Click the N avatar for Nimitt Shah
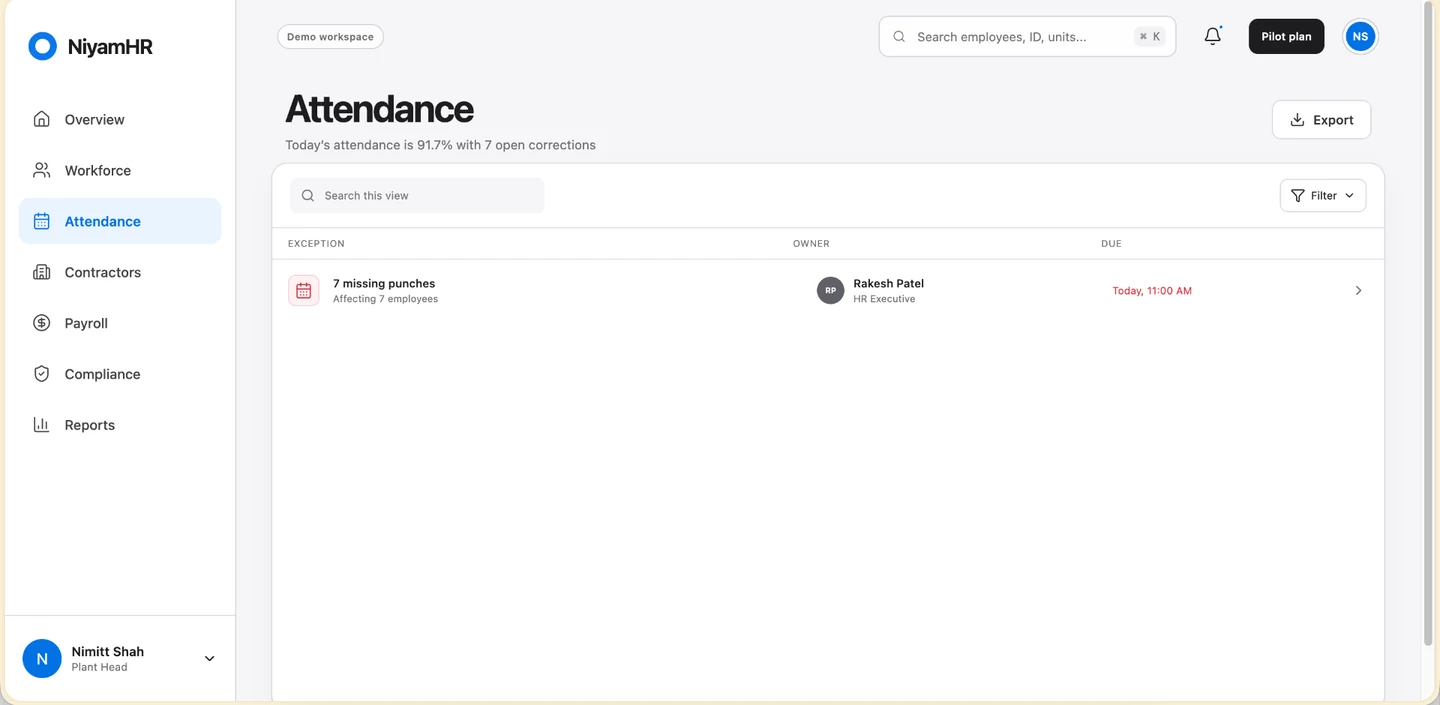Viewport: 1440px width, 705px height. click(42, 659)
